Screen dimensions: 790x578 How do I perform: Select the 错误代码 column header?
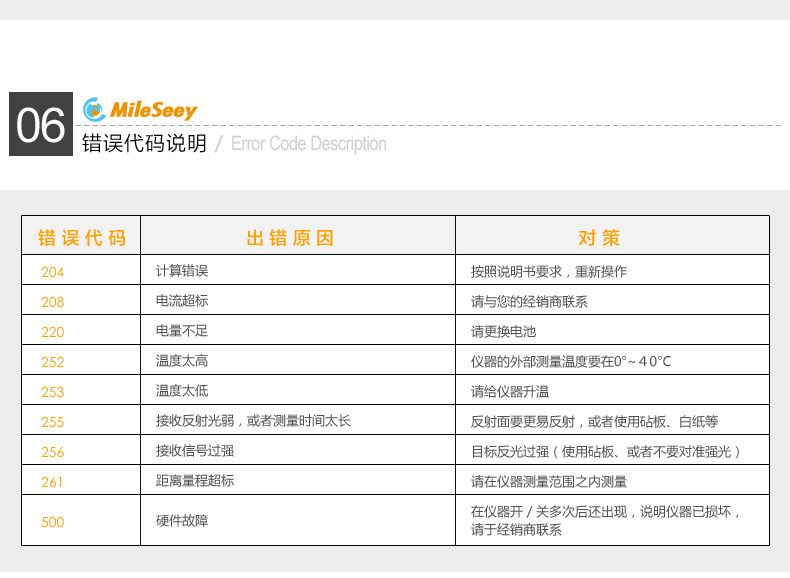pyautogui.click(x=82, y=238)
